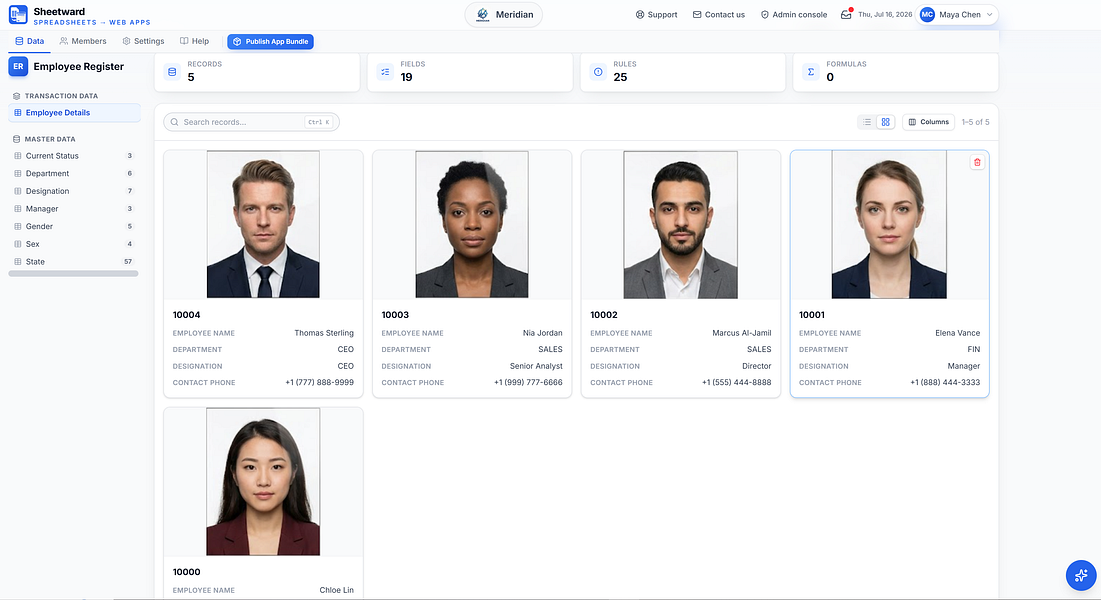The width and height of the screenshot is (1101, 600).
Task: Open the Admin console link
Action: click(x=793, y=15)
